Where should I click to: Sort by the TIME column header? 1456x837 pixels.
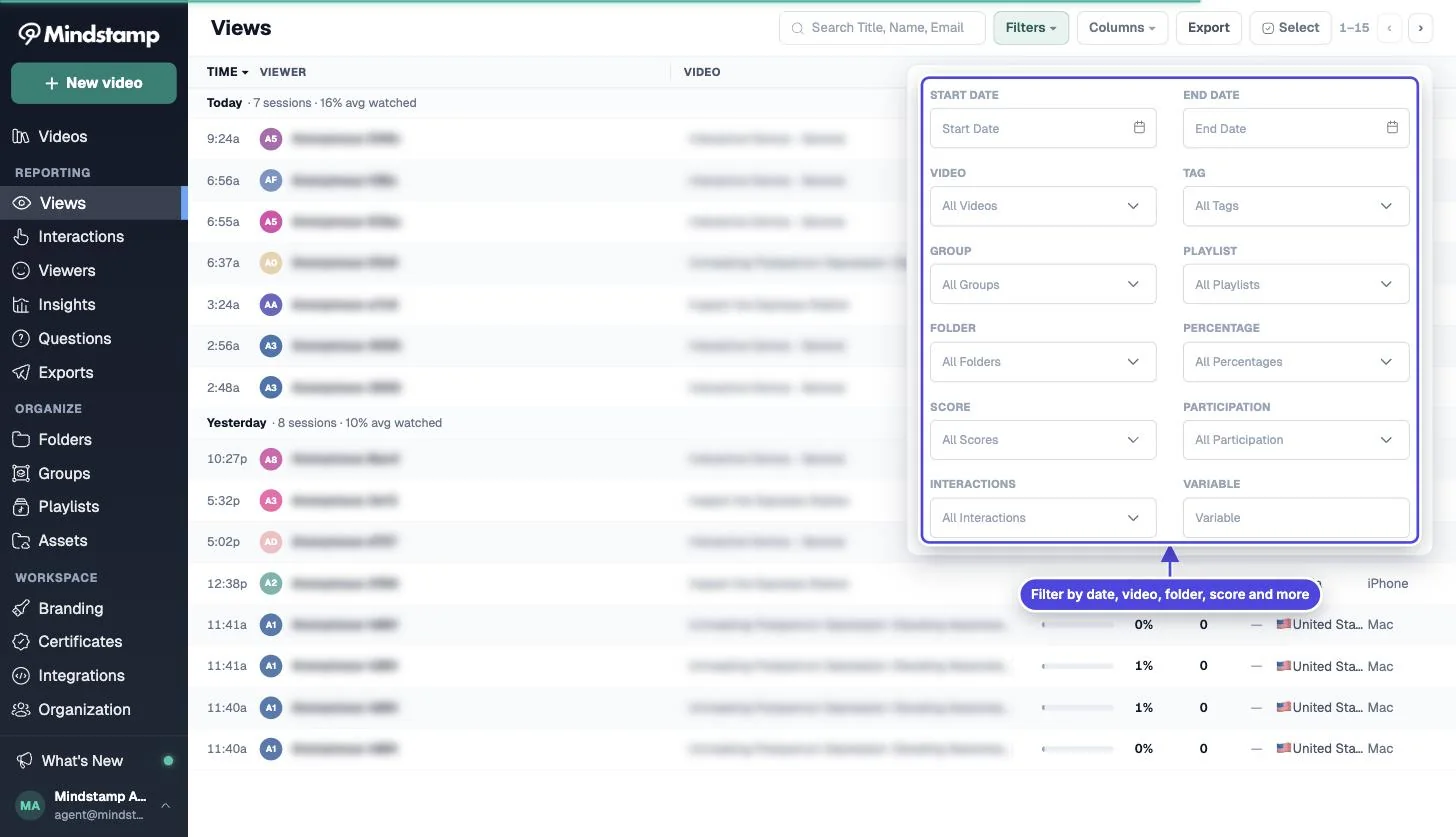pos(228,72)
